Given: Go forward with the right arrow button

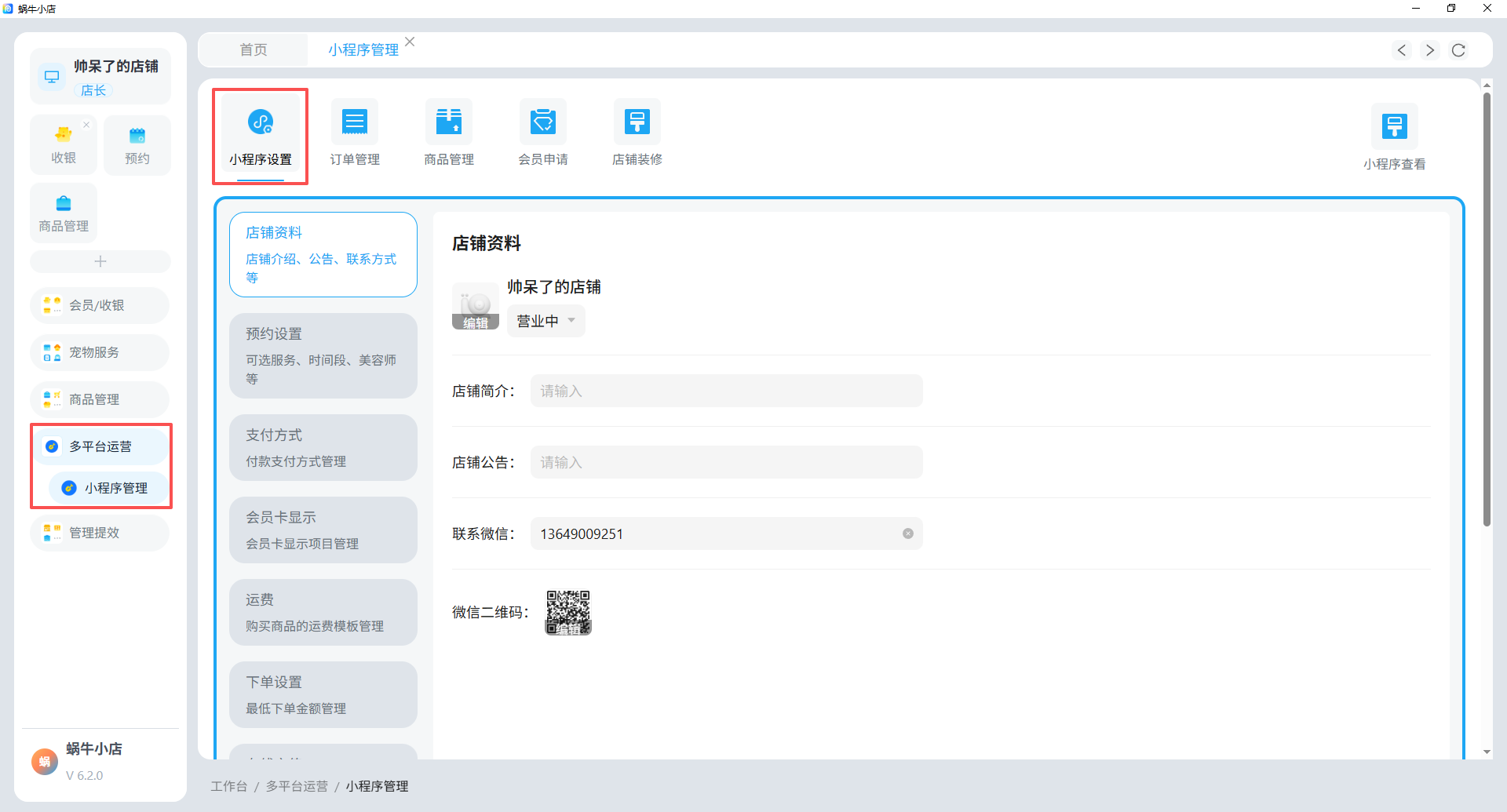Looking at the screenshot, I should [1430, 50].
